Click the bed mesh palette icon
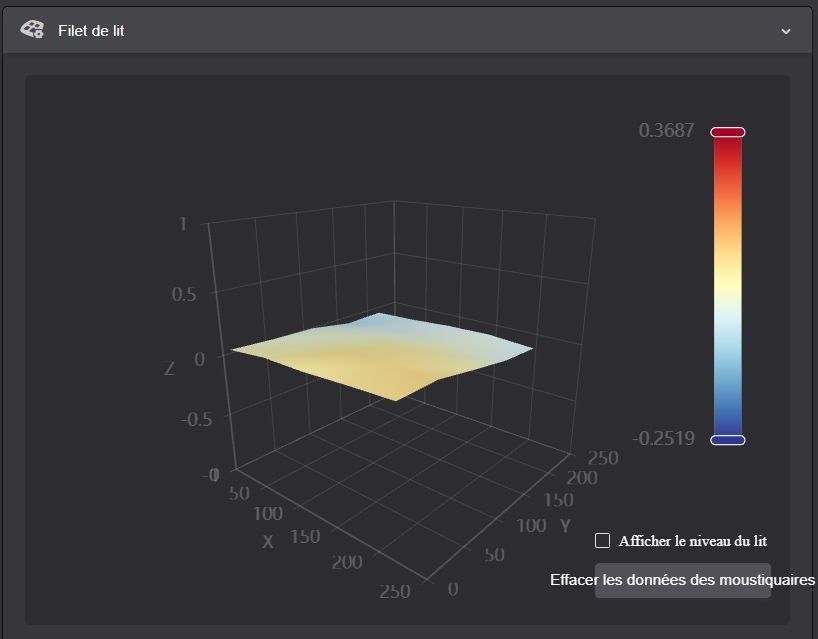 tap(32, 30)
